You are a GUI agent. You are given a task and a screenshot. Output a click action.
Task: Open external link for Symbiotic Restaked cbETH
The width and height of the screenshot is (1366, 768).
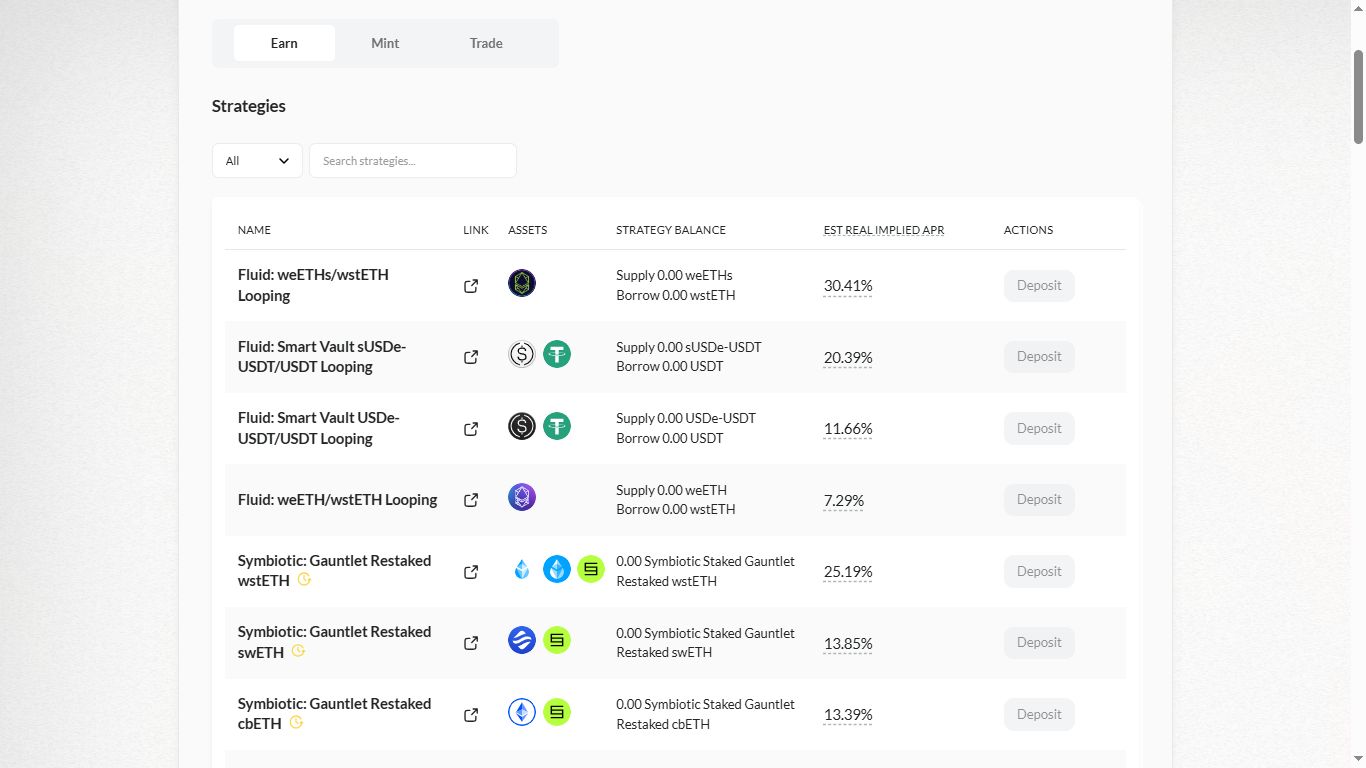(471, 715)
